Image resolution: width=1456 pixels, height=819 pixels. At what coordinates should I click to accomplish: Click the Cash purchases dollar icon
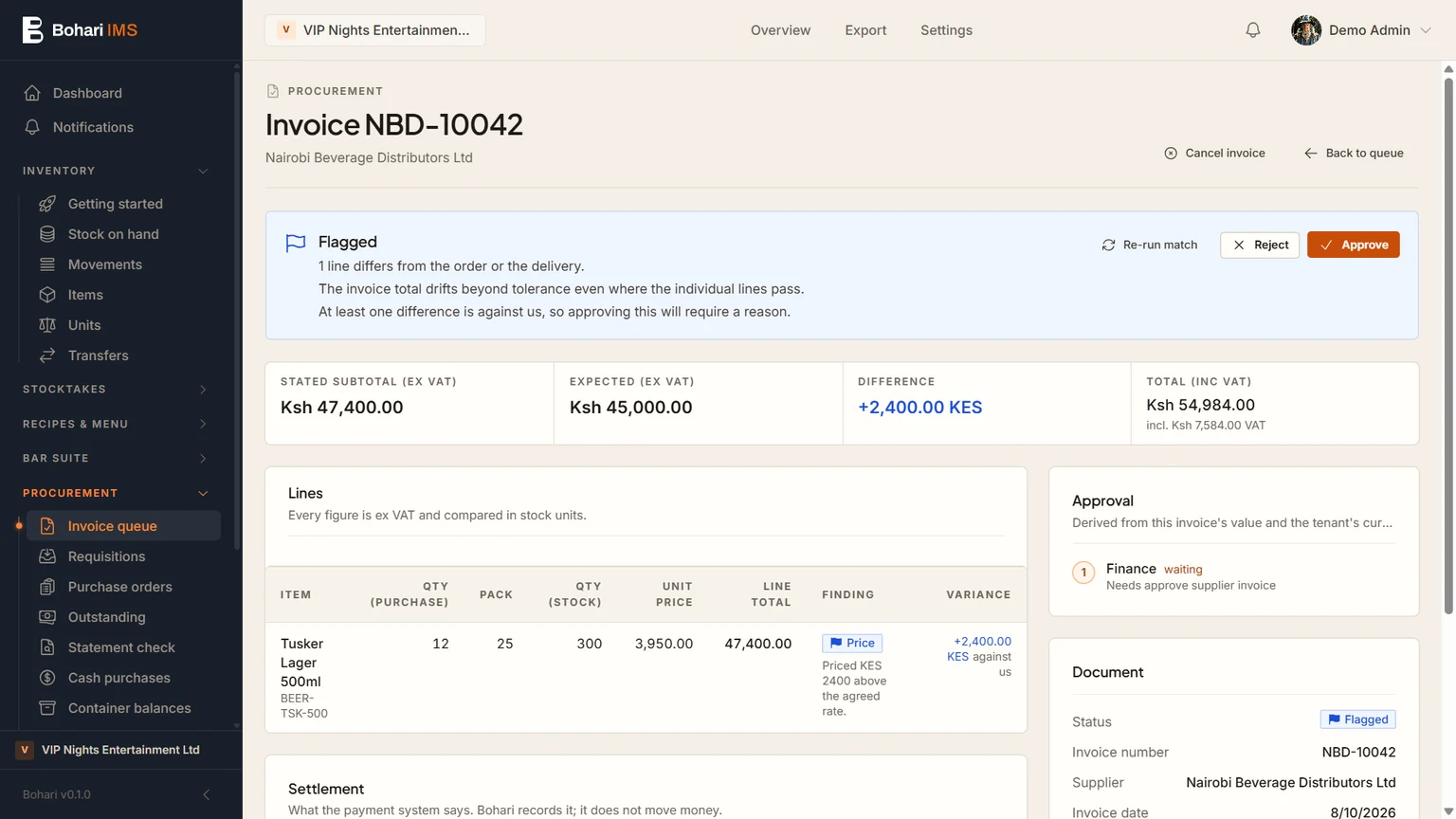(x=47, y=678)
